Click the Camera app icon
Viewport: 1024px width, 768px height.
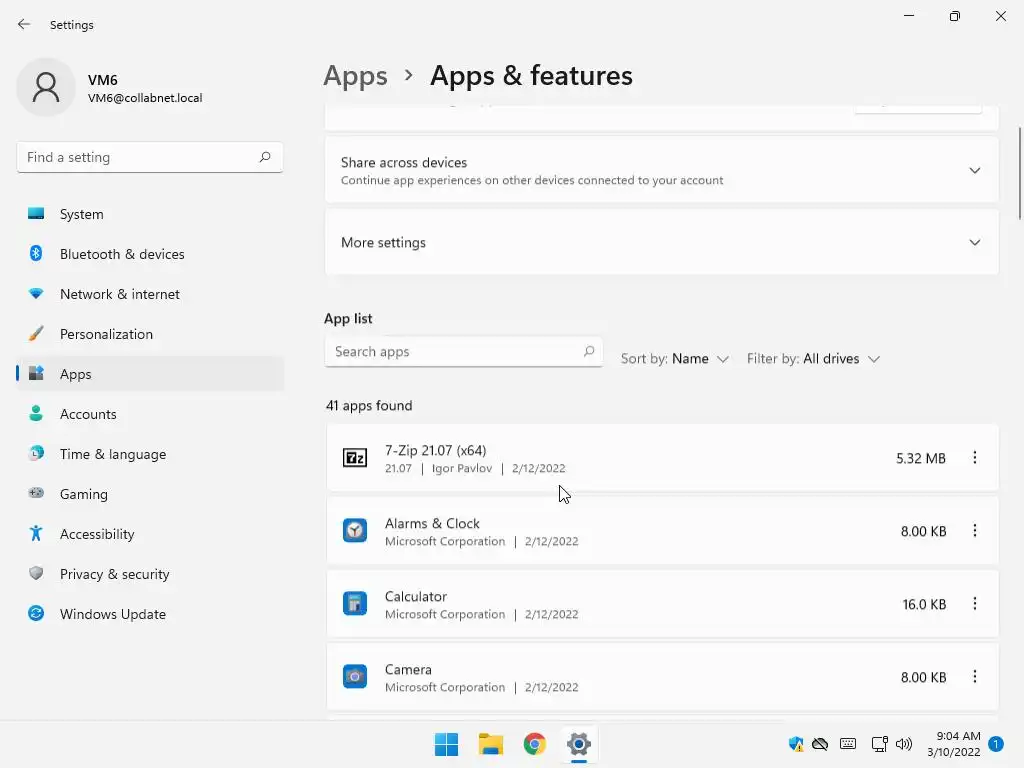tap(355, 677)
